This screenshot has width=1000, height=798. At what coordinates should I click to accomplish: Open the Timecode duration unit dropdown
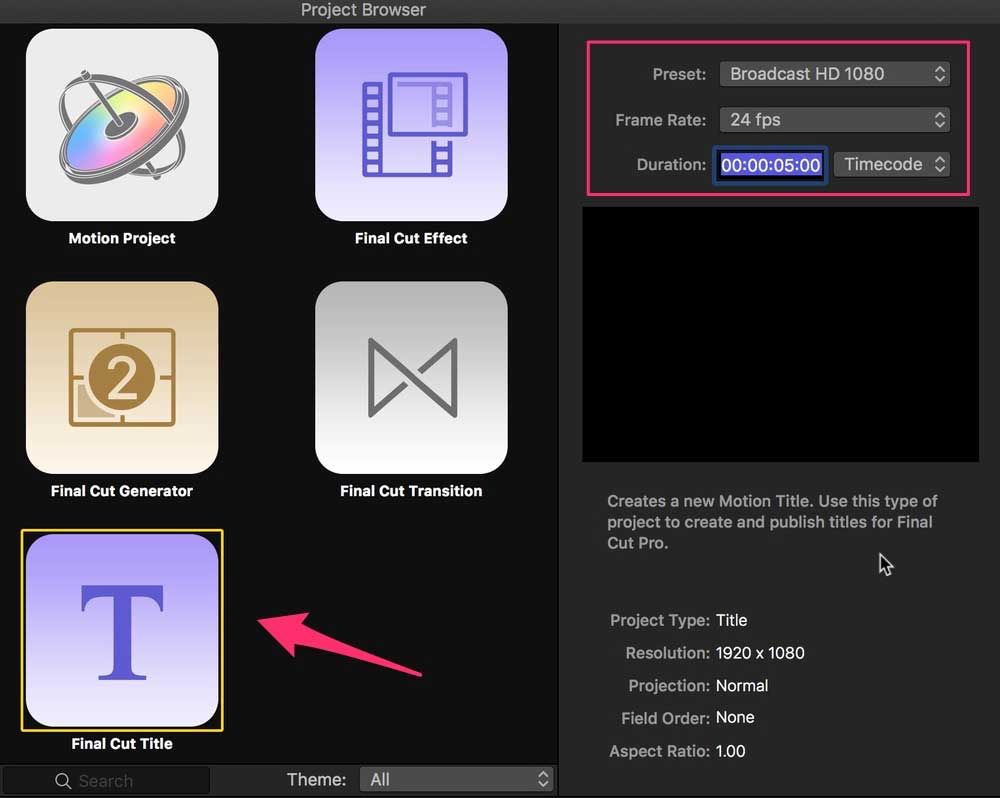click(892, 165)
